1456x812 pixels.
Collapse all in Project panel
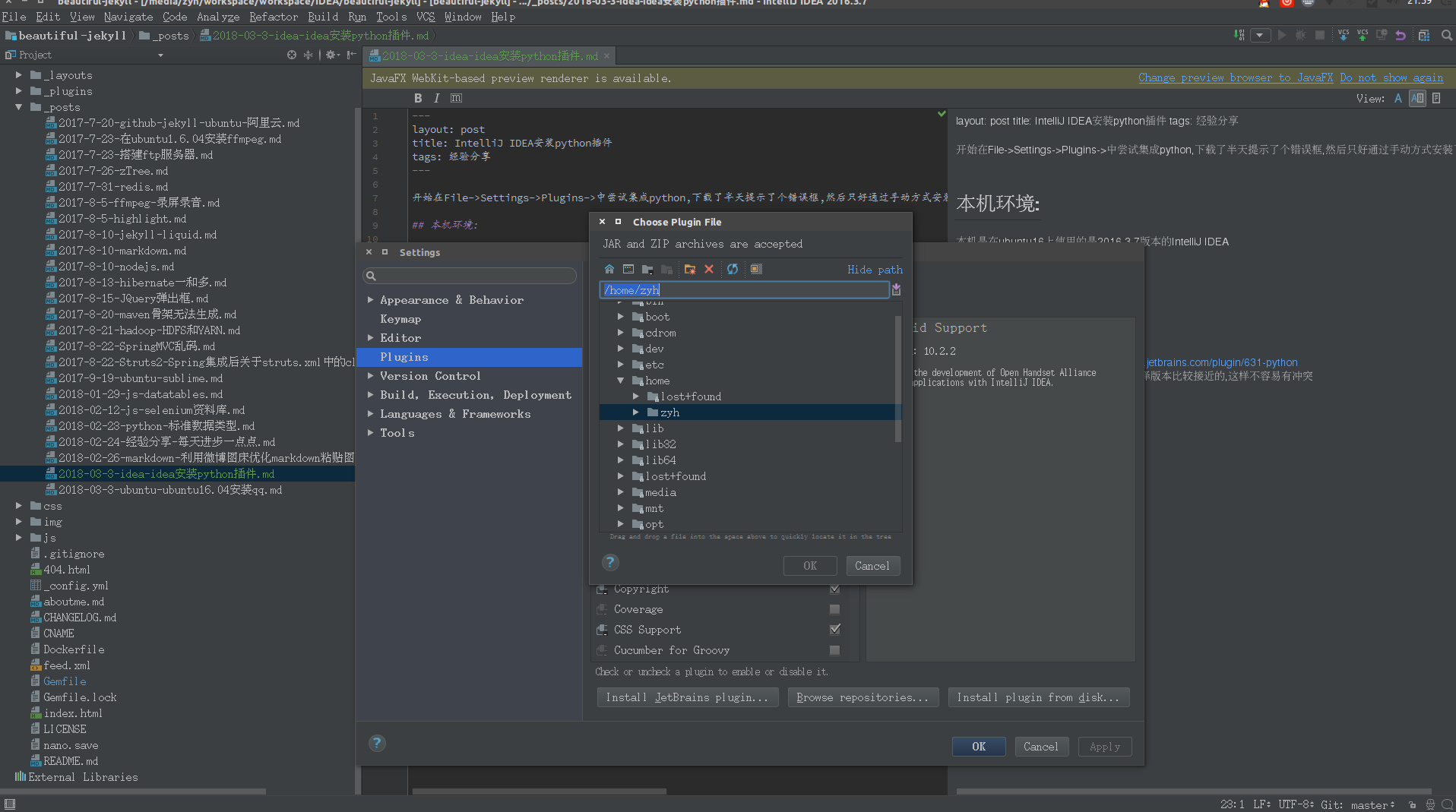(x=308, y=55)
